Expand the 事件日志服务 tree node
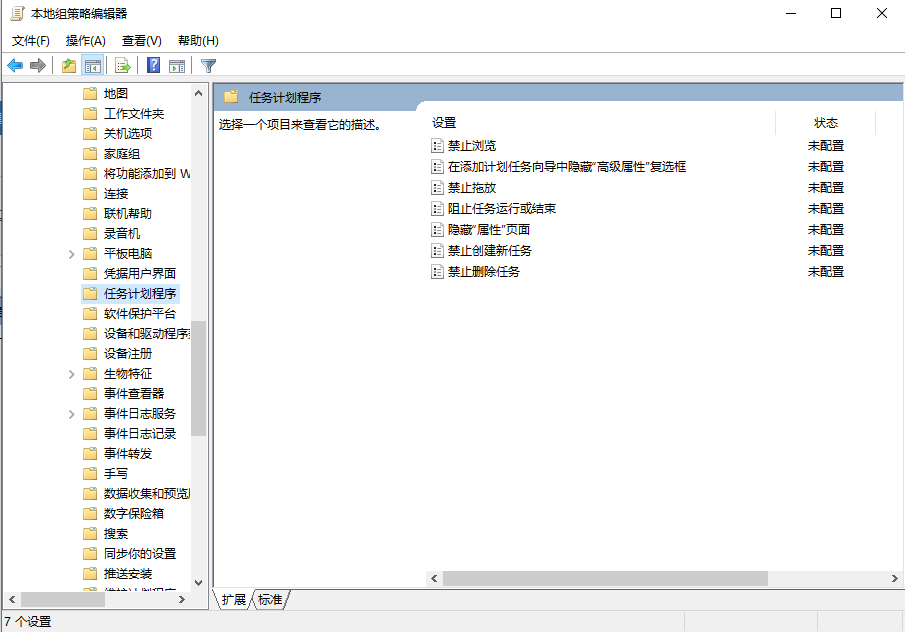905x632 pixels. click(70, 413)
